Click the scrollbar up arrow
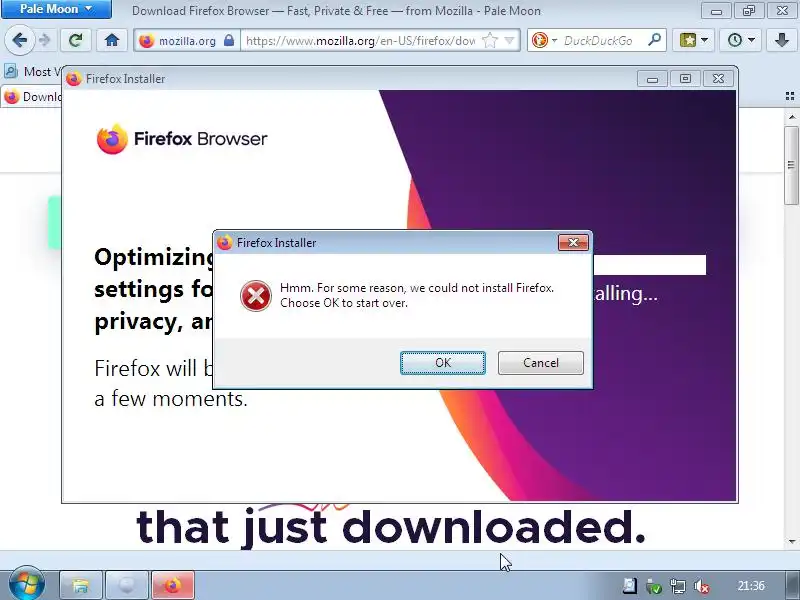 click(791, 117)
